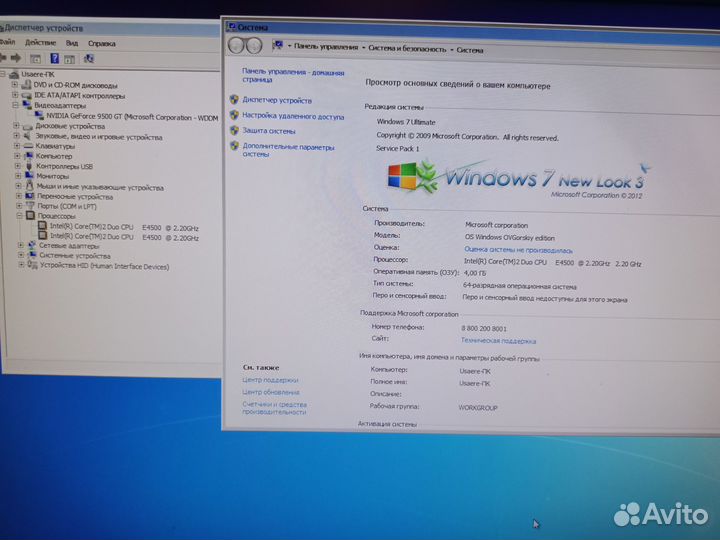Select Порты (COM и LPT) tree item
This screenshot has width=720, height=540.
67,206
